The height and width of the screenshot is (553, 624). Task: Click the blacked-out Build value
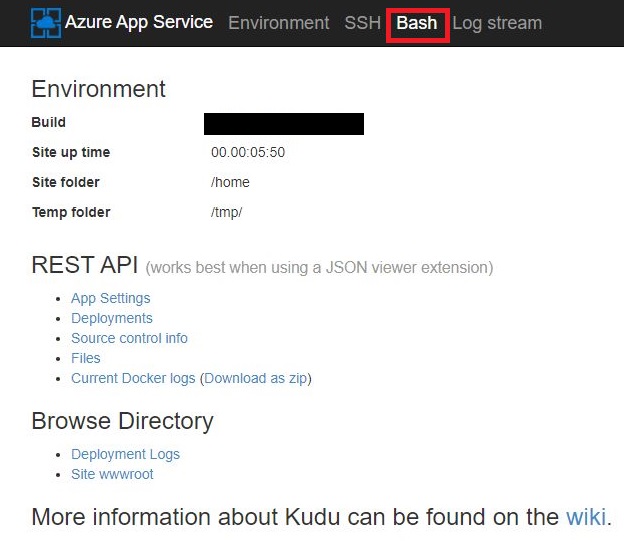(283, 123)
